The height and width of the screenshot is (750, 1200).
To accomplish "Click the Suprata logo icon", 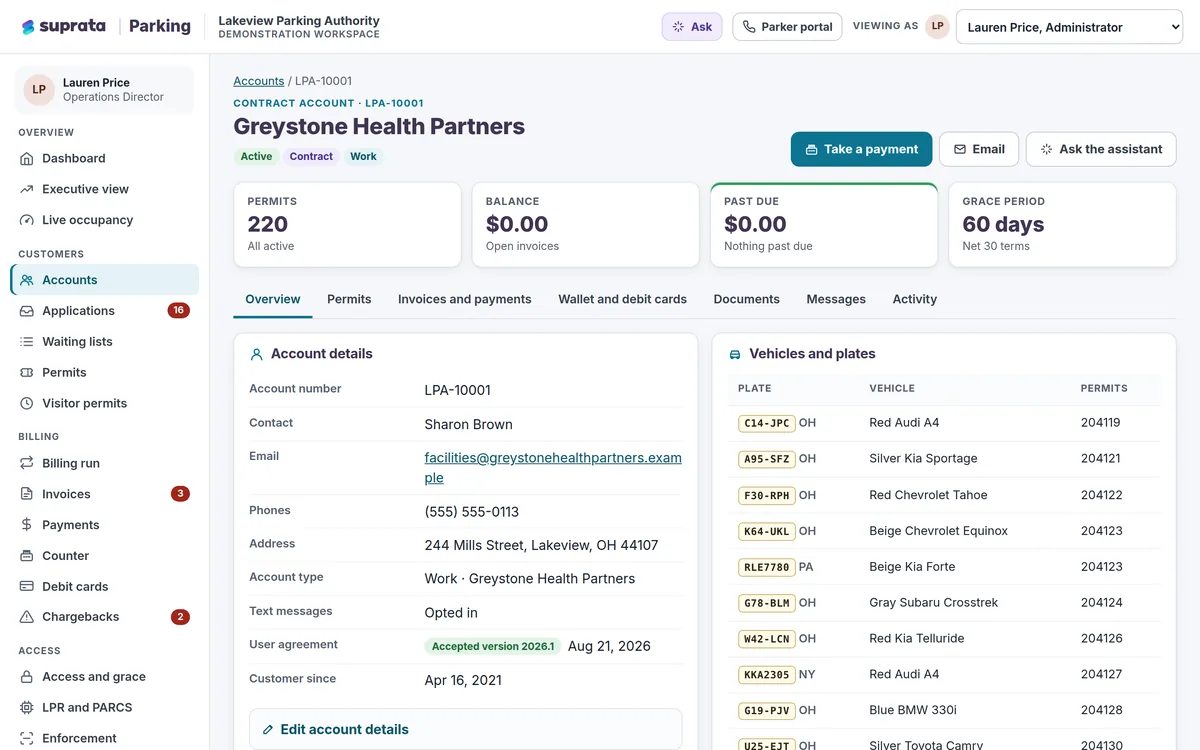I will pyautogui.click(x=28, y=27).
